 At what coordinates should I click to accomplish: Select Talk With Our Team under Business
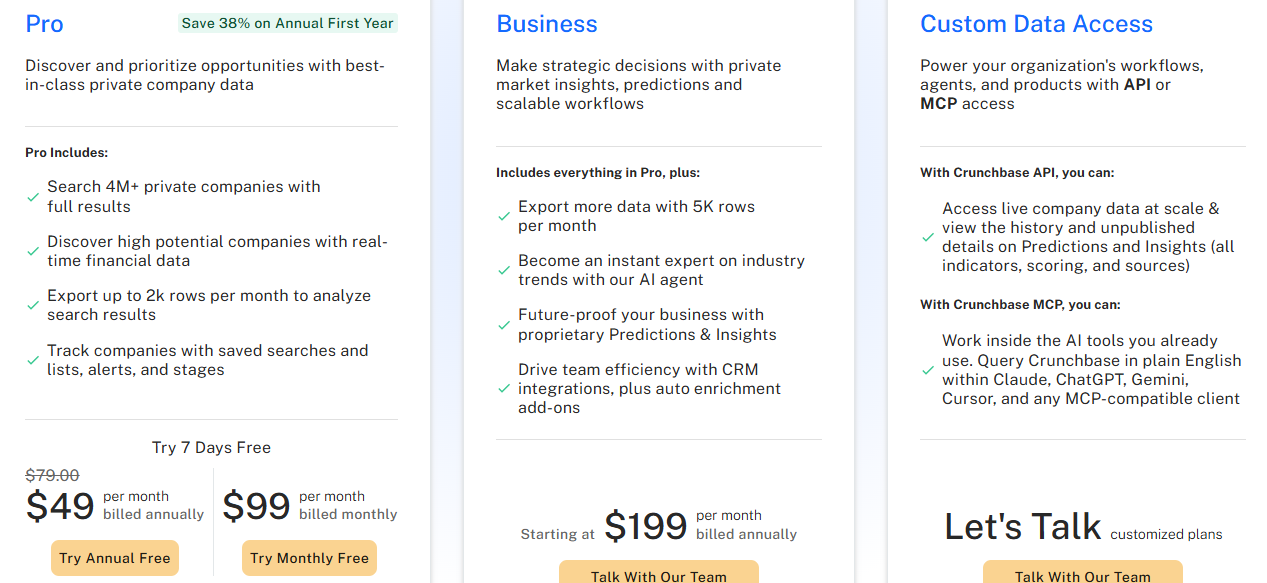[659, 572]
